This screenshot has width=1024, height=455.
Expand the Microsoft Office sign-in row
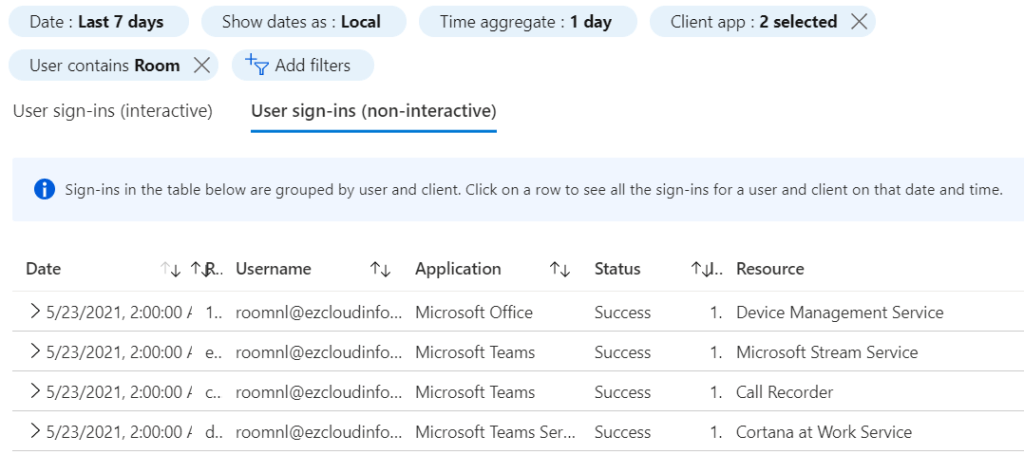point(35,312)
